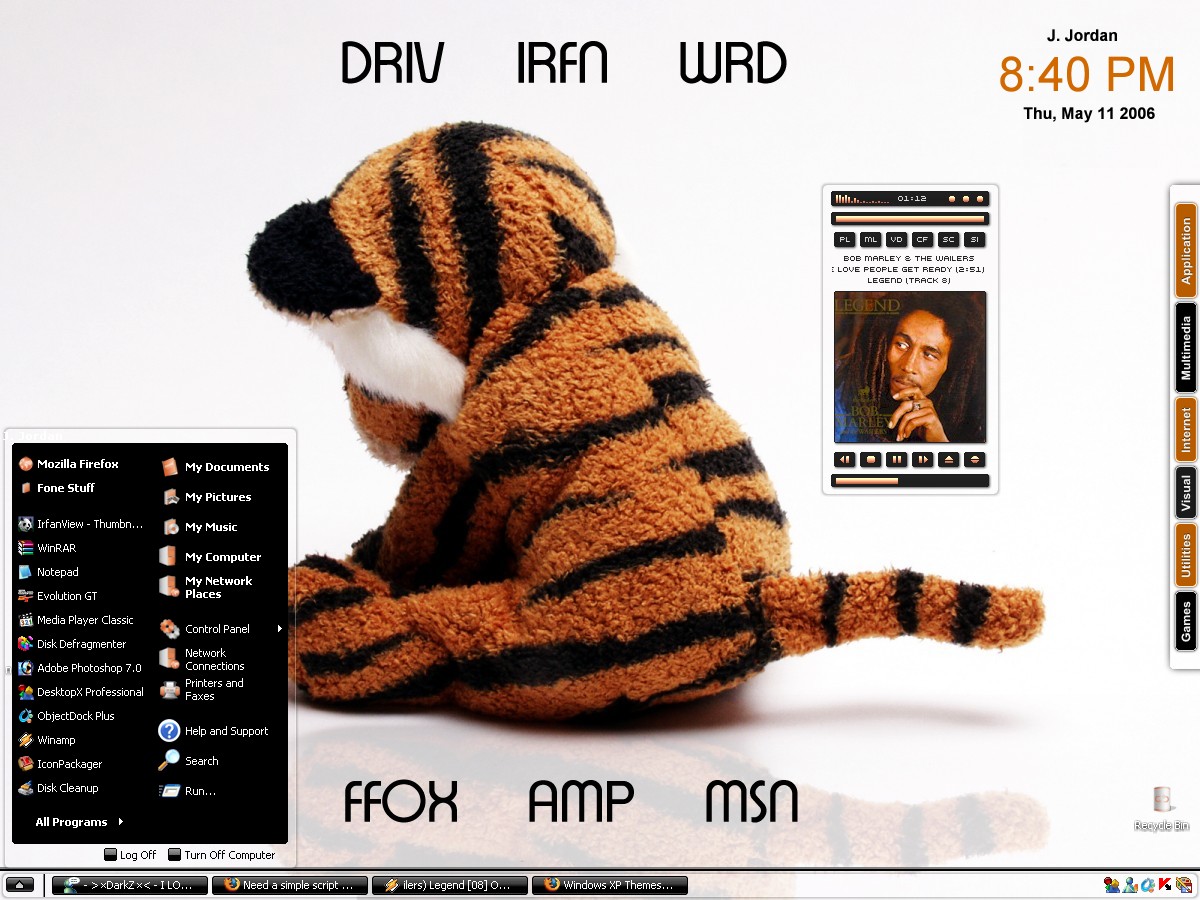Expand the Control Panel submenu arrow
This screenshot has height=900, width=1200.
coord(280,629)
